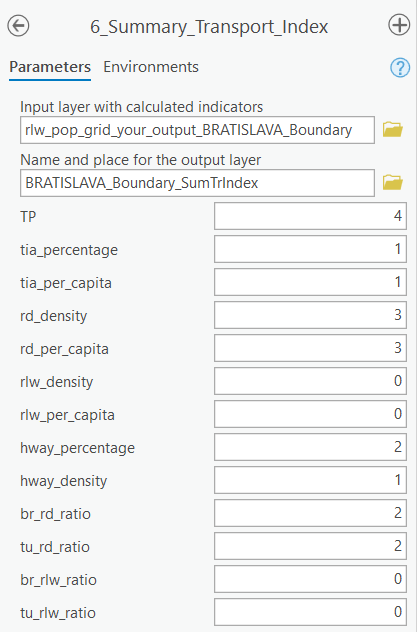Click the input layer text field
Viewport: 417px width, 632px height.
click(197, 130)
